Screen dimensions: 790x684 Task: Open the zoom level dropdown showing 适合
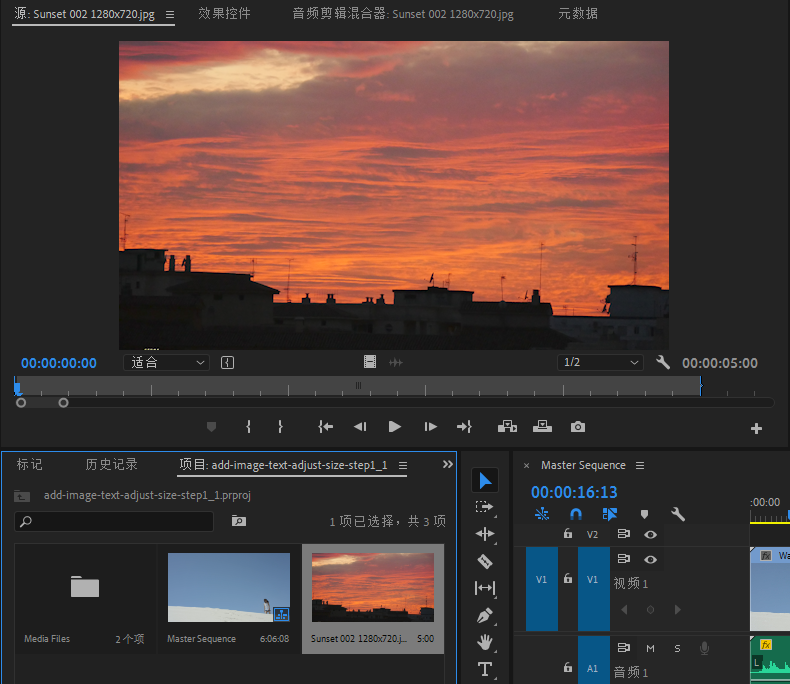[166, 362]
